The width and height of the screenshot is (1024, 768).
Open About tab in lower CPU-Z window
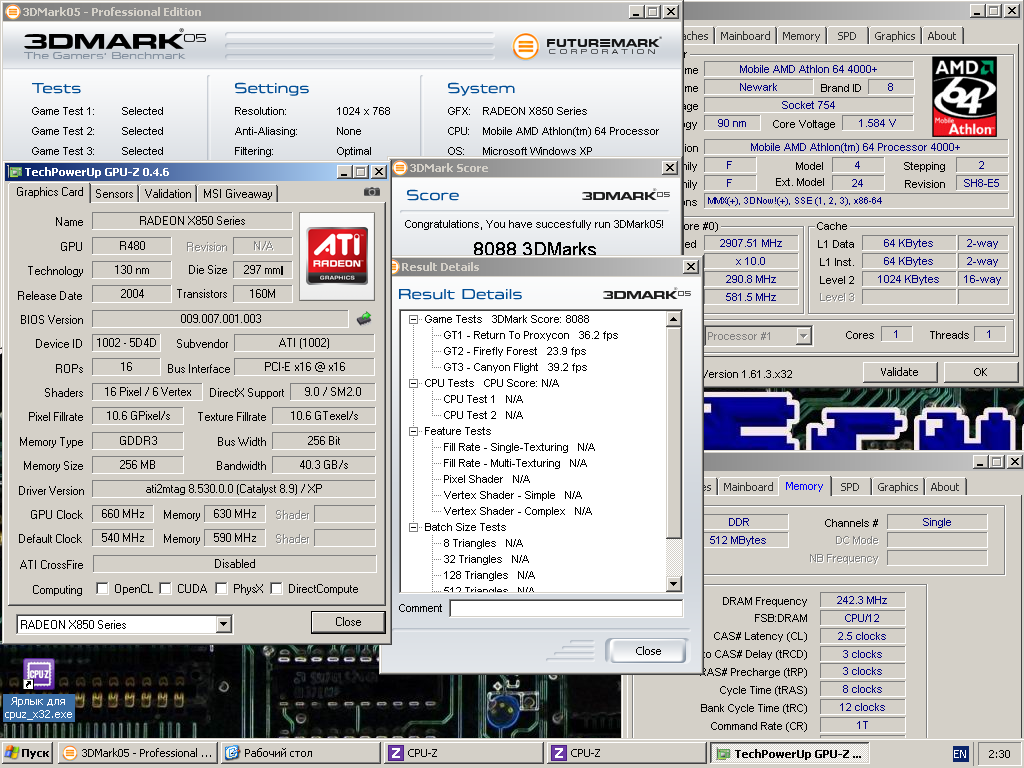[x=944, y=487]
